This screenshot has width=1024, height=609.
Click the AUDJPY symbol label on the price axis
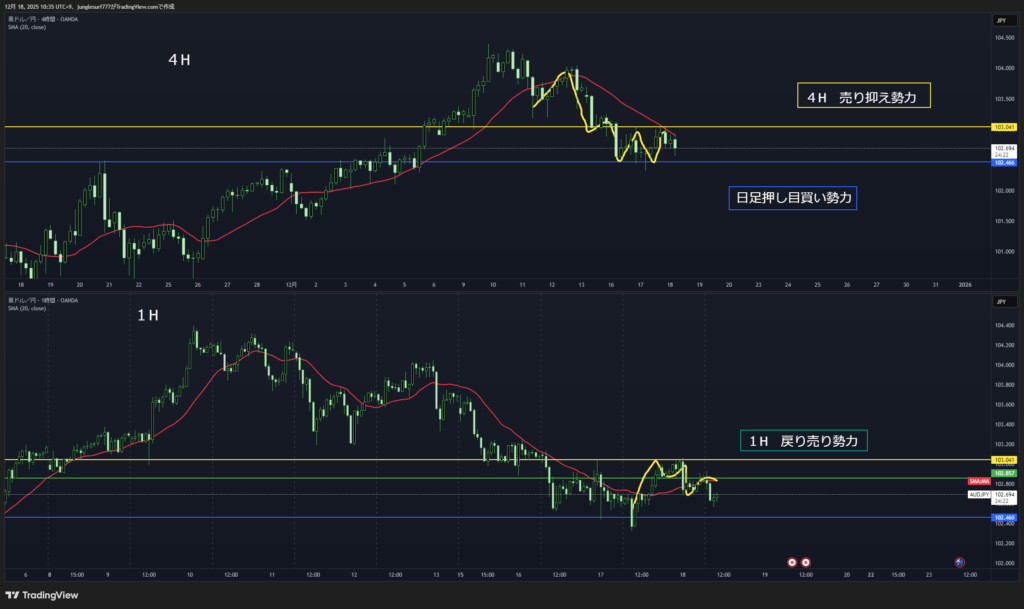tap(978, 494)
